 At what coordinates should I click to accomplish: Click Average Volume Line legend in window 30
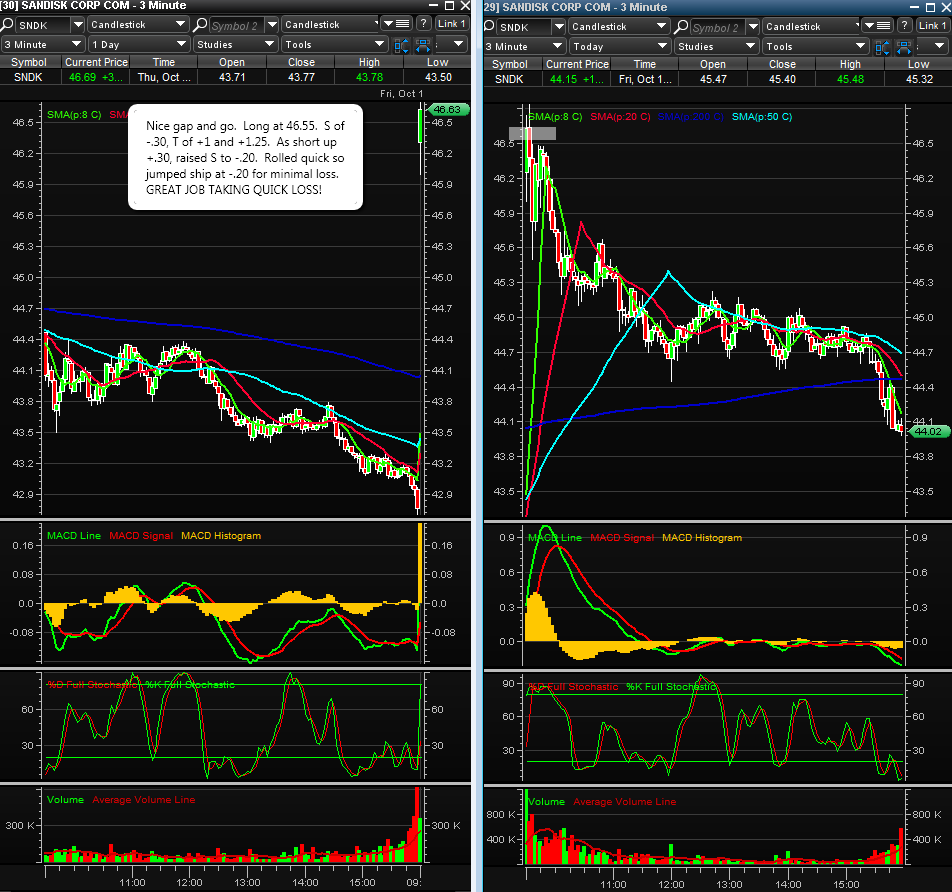pyautogui.click(x=144, y=800)
